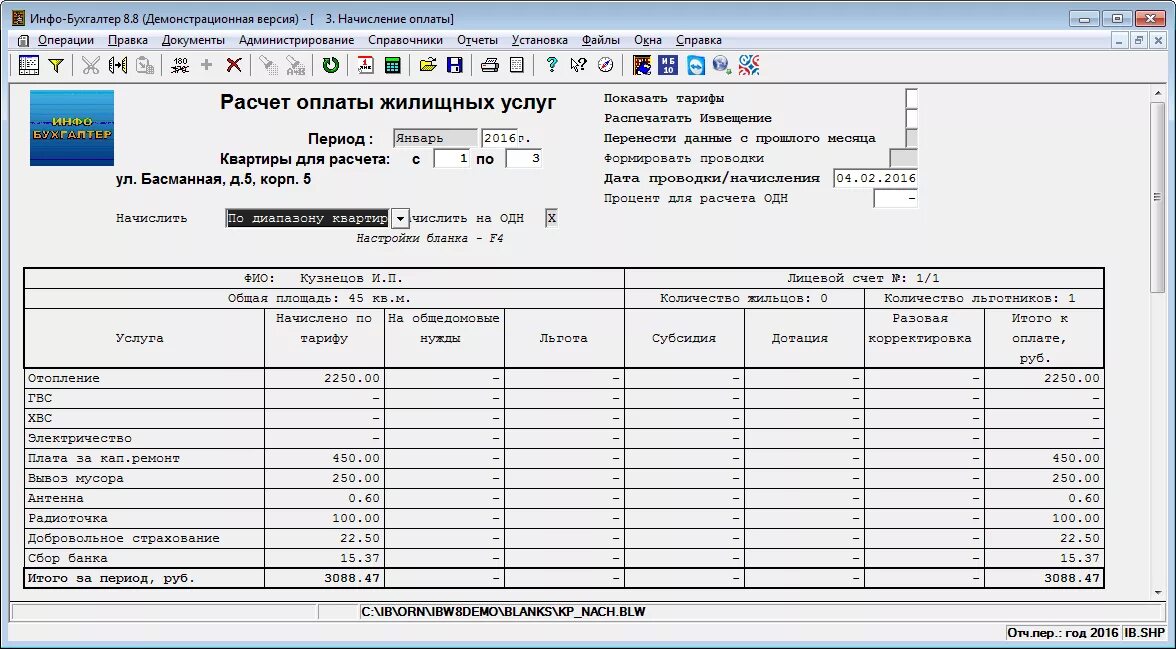
Task: Open the Администрирование menu
Action: pyautogui.click(x=296, y=41)
